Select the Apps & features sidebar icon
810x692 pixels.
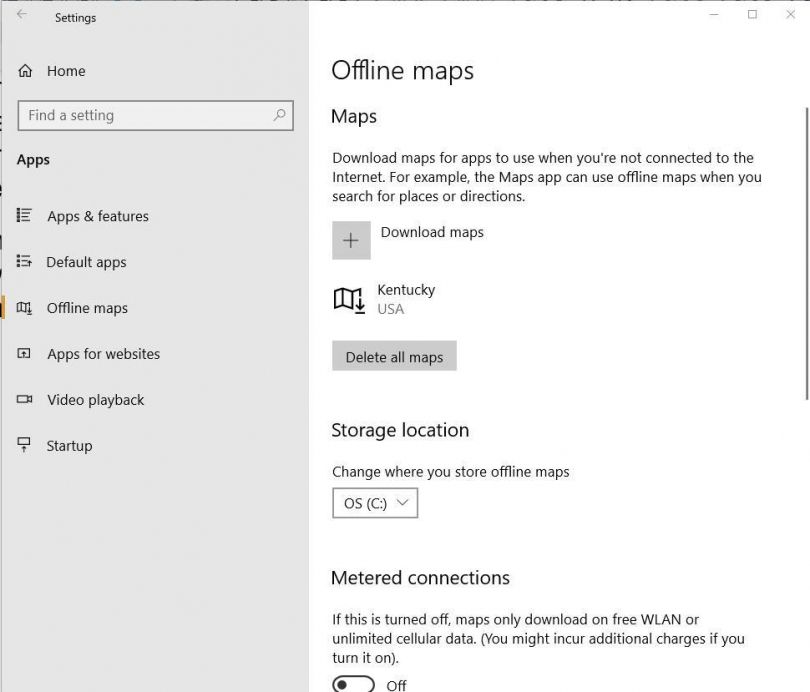tap(23, 216)
